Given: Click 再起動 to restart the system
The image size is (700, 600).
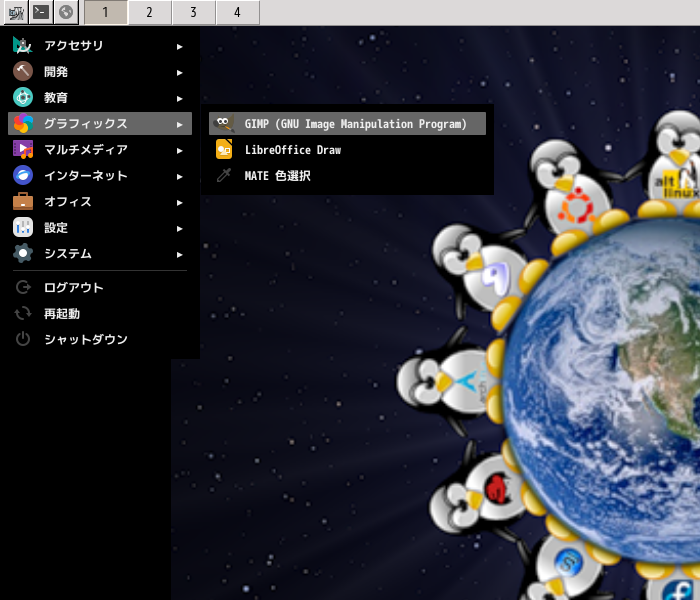Looking at the screenshot, I should click(61, 314).
